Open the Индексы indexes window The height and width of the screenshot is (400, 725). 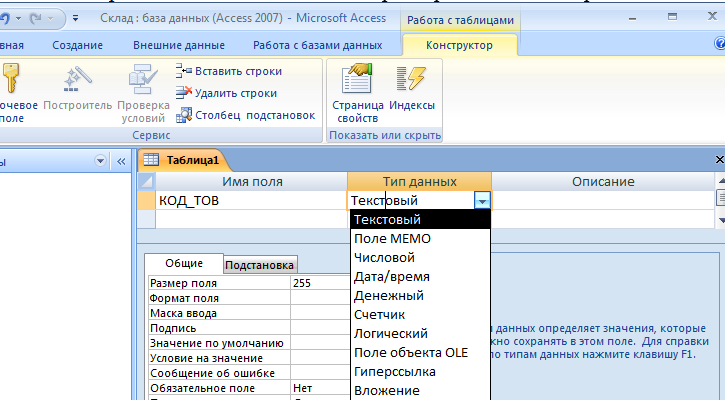(x=412, y=88)
